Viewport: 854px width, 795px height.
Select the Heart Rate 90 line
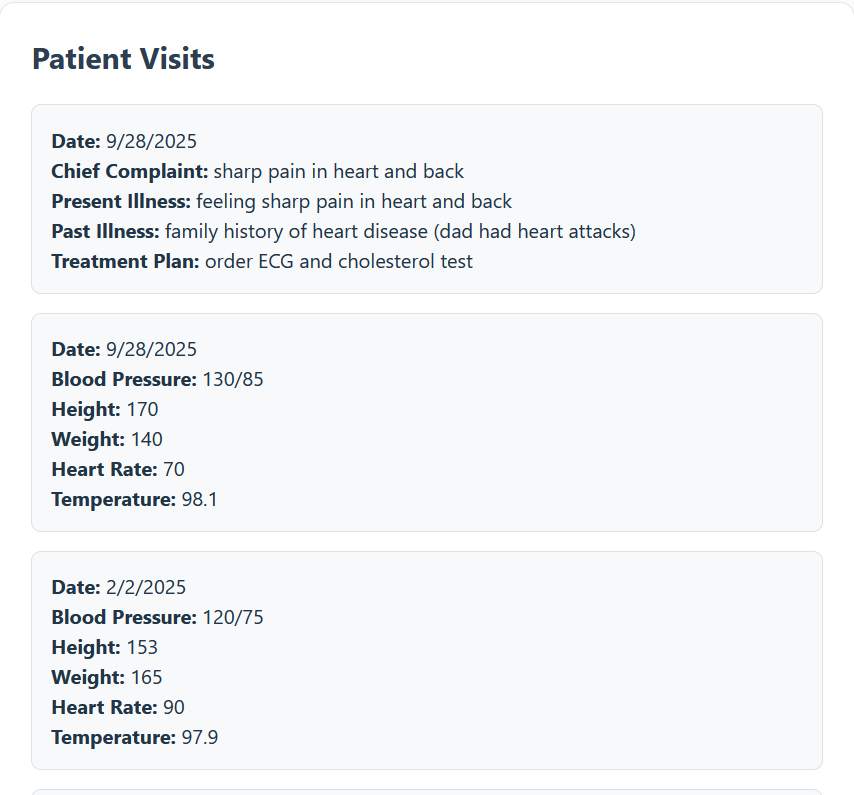118,707
